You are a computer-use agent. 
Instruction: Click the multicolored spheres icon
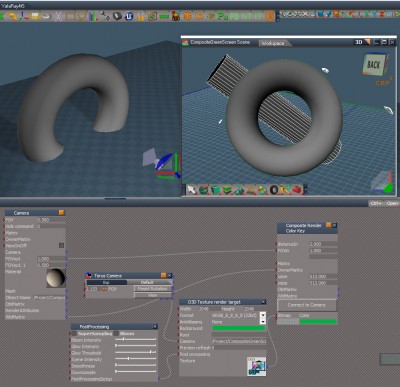(262, 190)
